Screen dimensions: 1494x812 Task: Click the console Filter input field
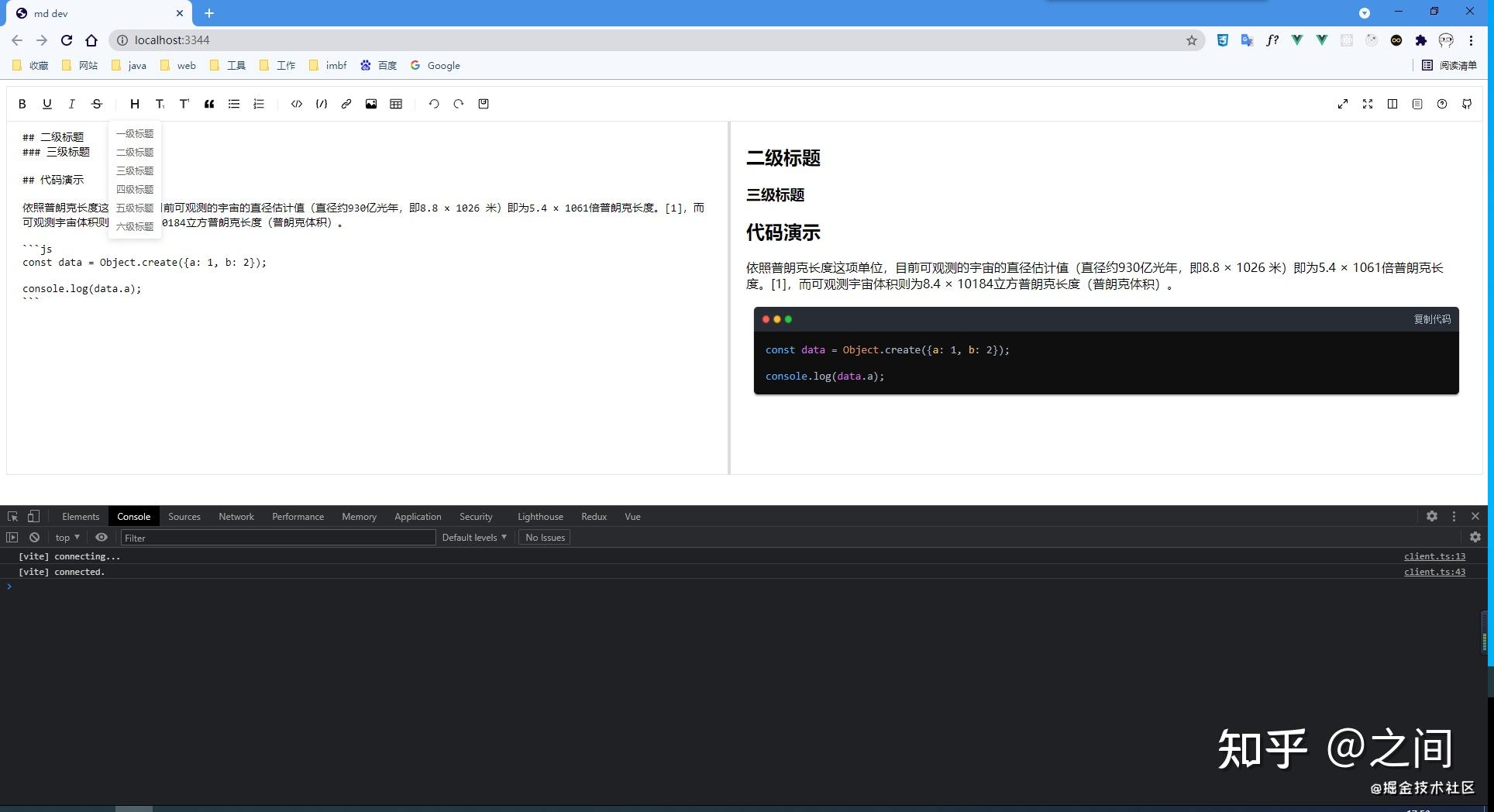coord(279,537)
